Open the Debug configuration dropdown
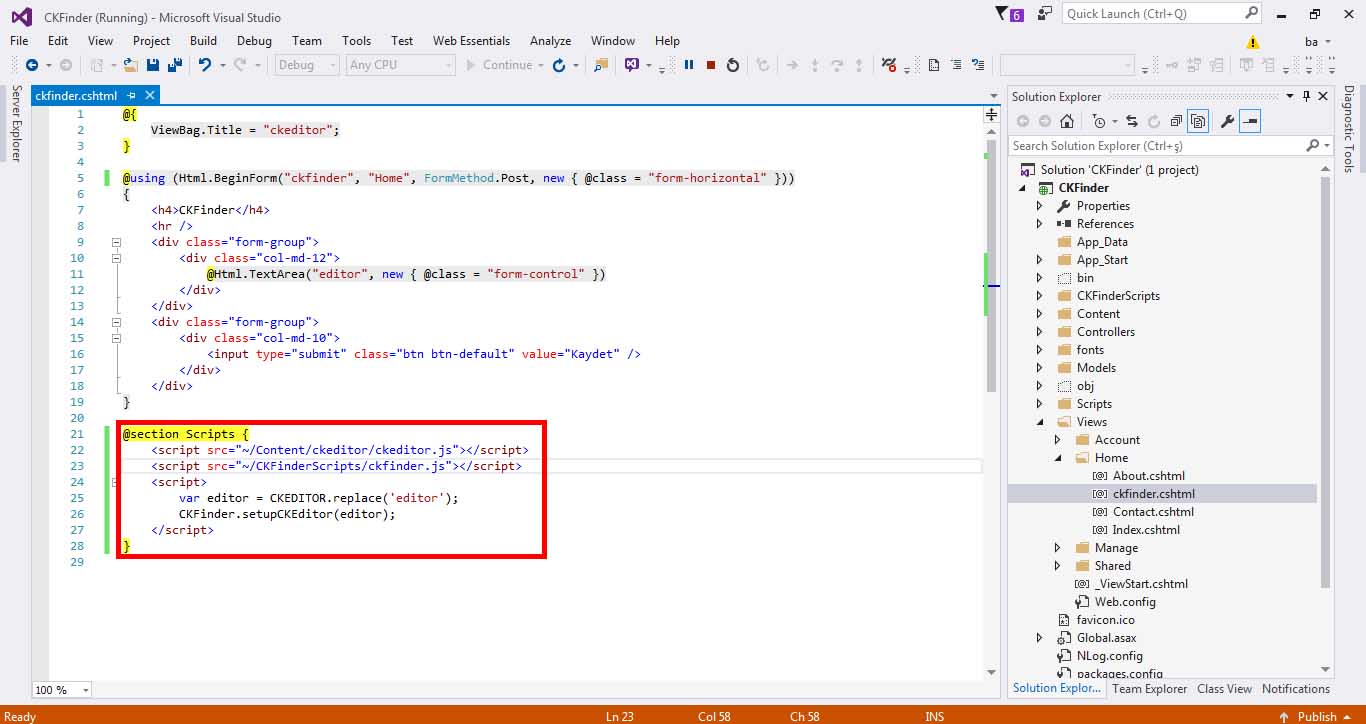Screen dimensions: 1366x724 308,65
